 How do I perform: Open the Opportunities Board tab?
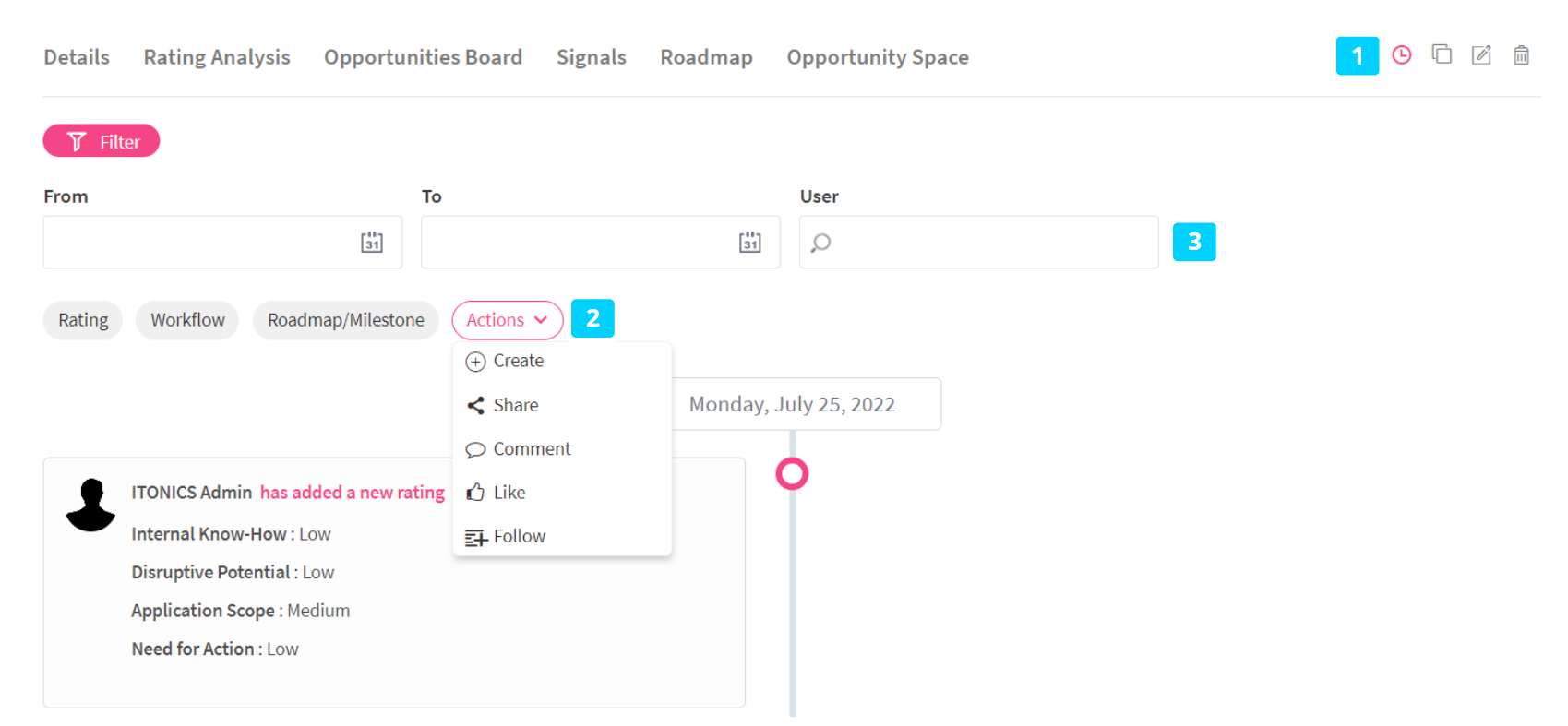coord(423,57)
